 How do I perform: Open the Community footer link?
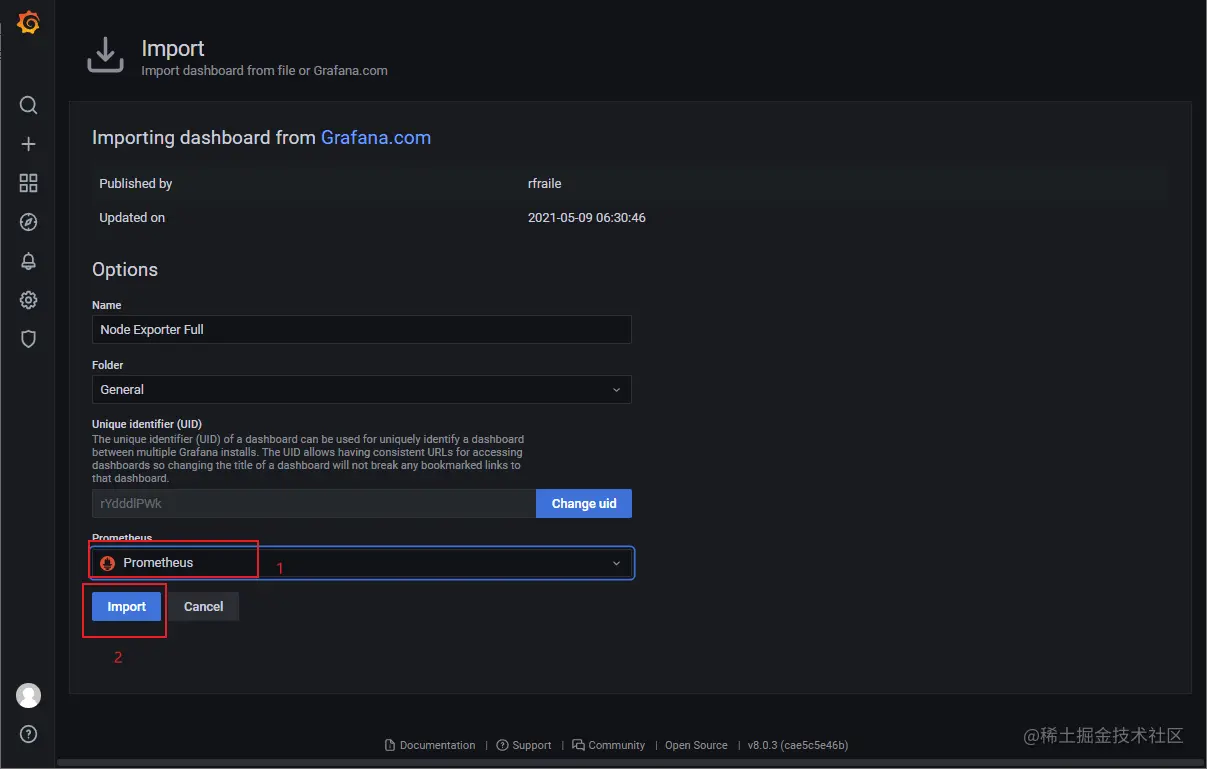[x=609, y=745]
